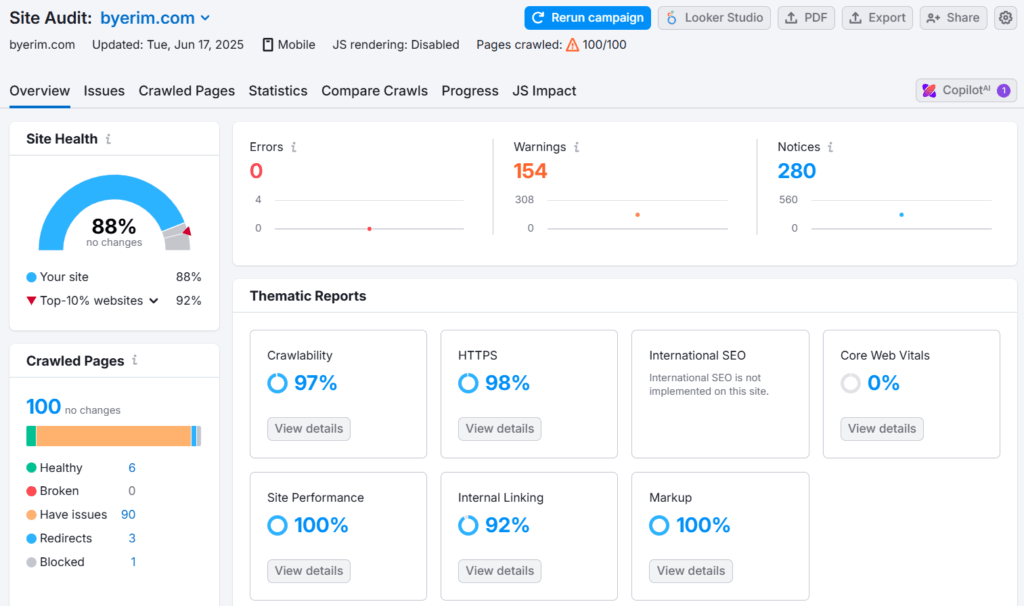Open the Healthy pages count 6

pos(132,468)
